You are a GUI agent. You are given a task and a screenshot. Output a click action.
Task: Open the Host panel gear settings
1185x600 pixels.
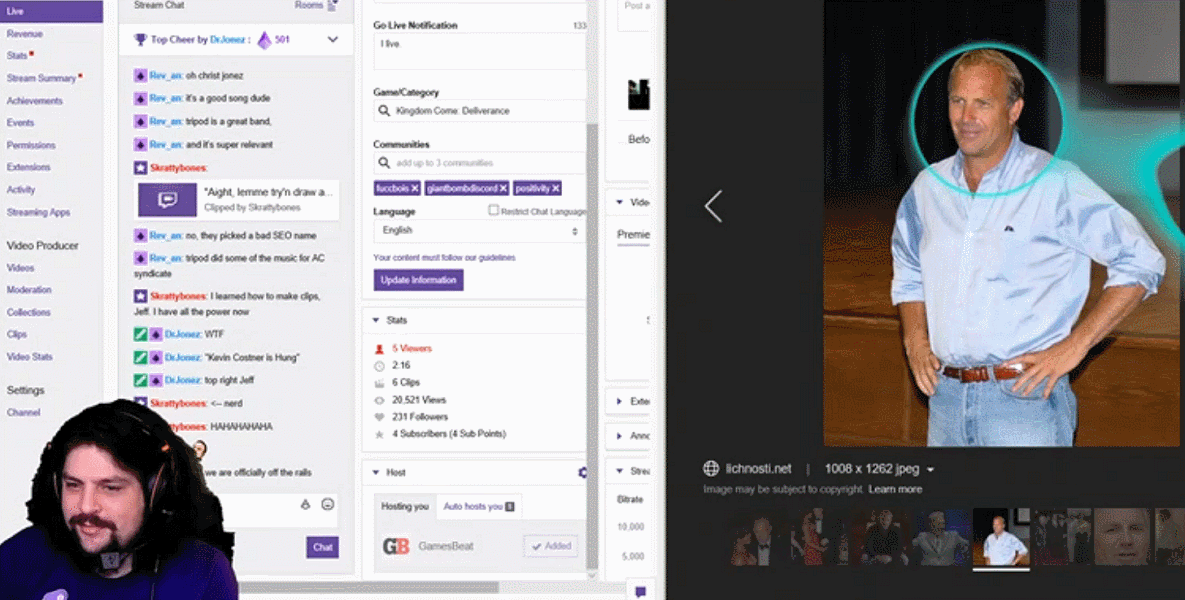[x=582, y=472]
